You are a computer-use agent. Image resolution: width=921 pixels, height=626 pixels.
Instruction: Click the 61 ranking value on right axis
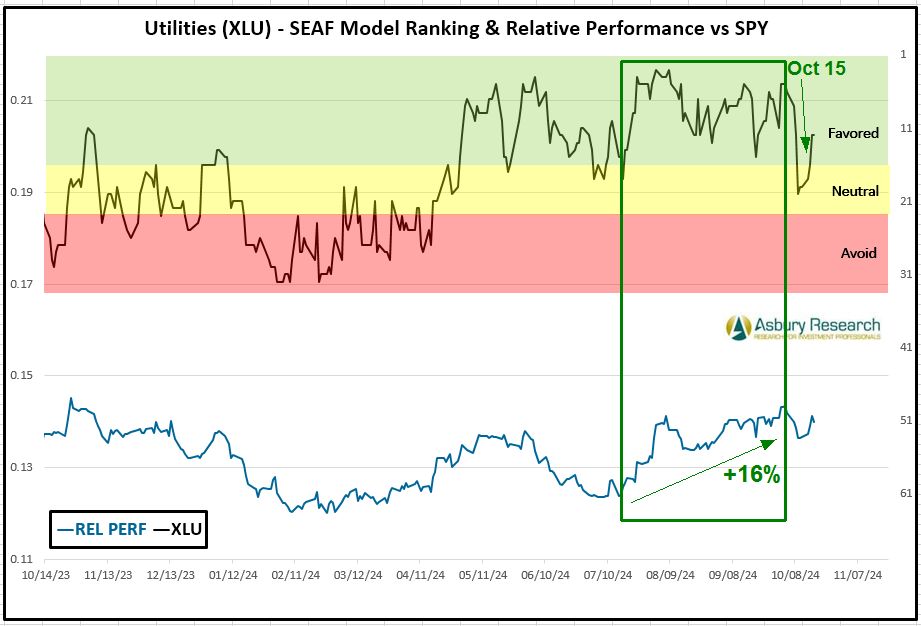(906, 493)
